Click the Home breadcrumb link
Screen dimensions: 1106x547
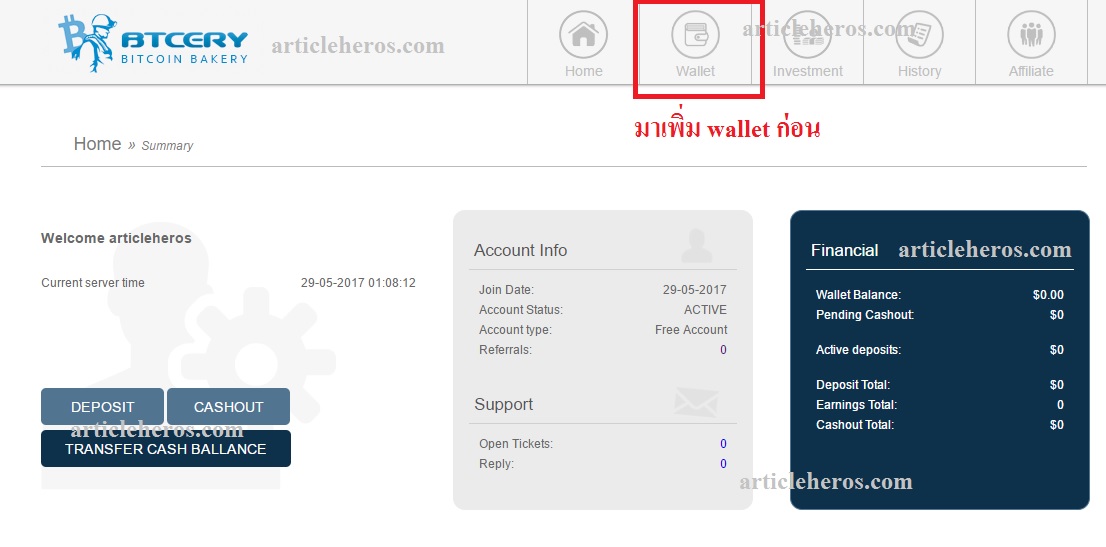click(x=97, y=144)
